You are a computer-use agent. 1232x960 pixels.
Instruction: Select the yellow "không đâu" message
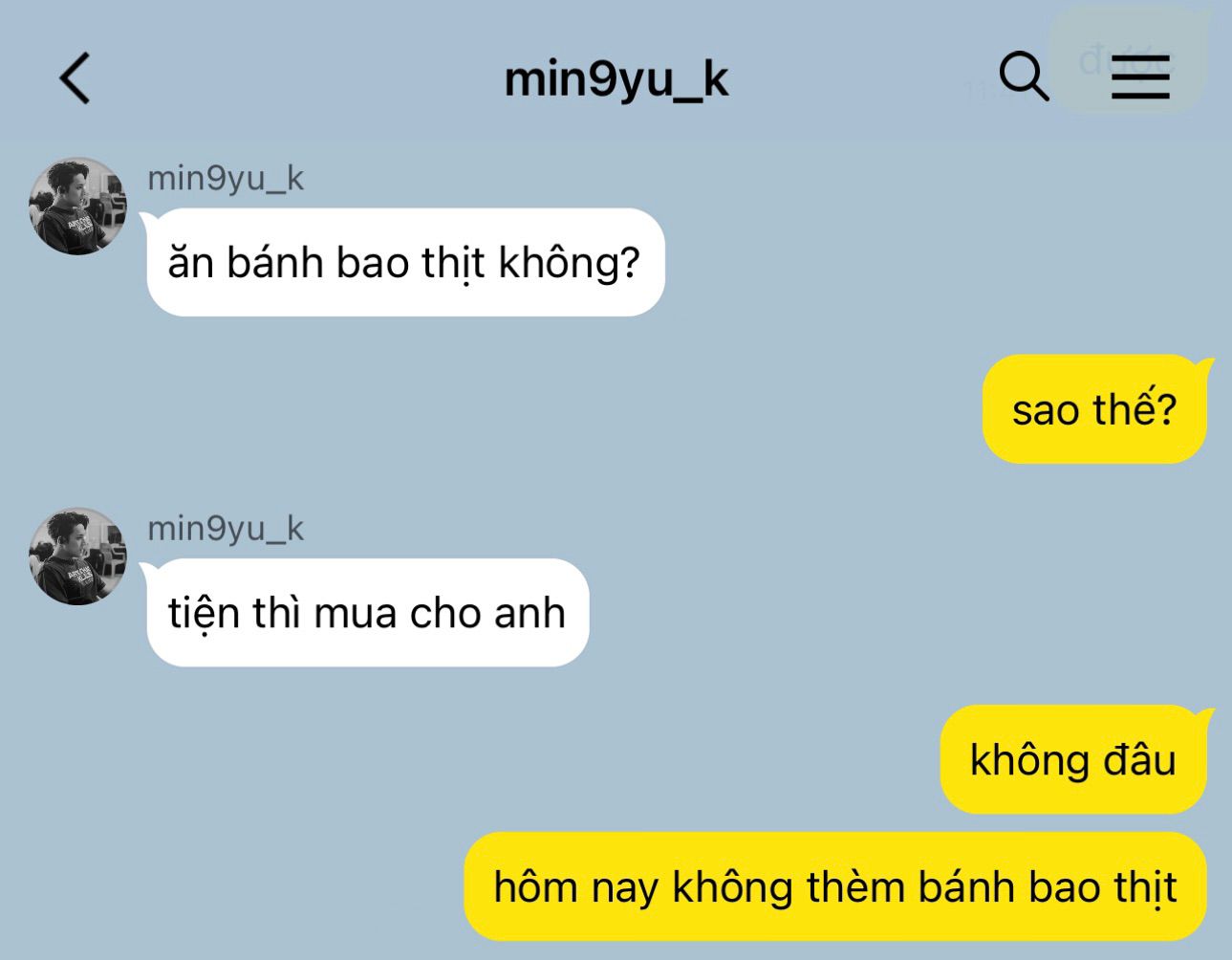(1073, 760)
